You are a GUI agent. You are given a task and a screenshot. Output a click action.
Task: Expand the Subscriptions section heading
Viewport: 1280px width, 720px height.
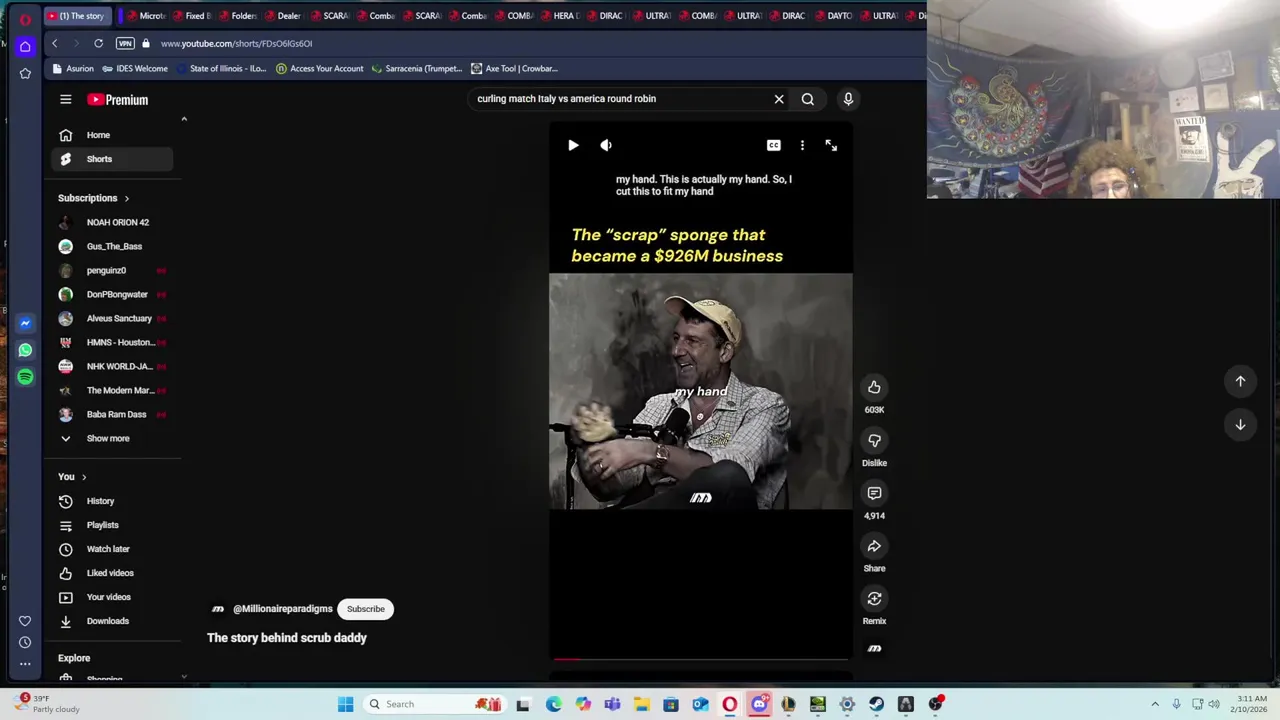[93, 198]
